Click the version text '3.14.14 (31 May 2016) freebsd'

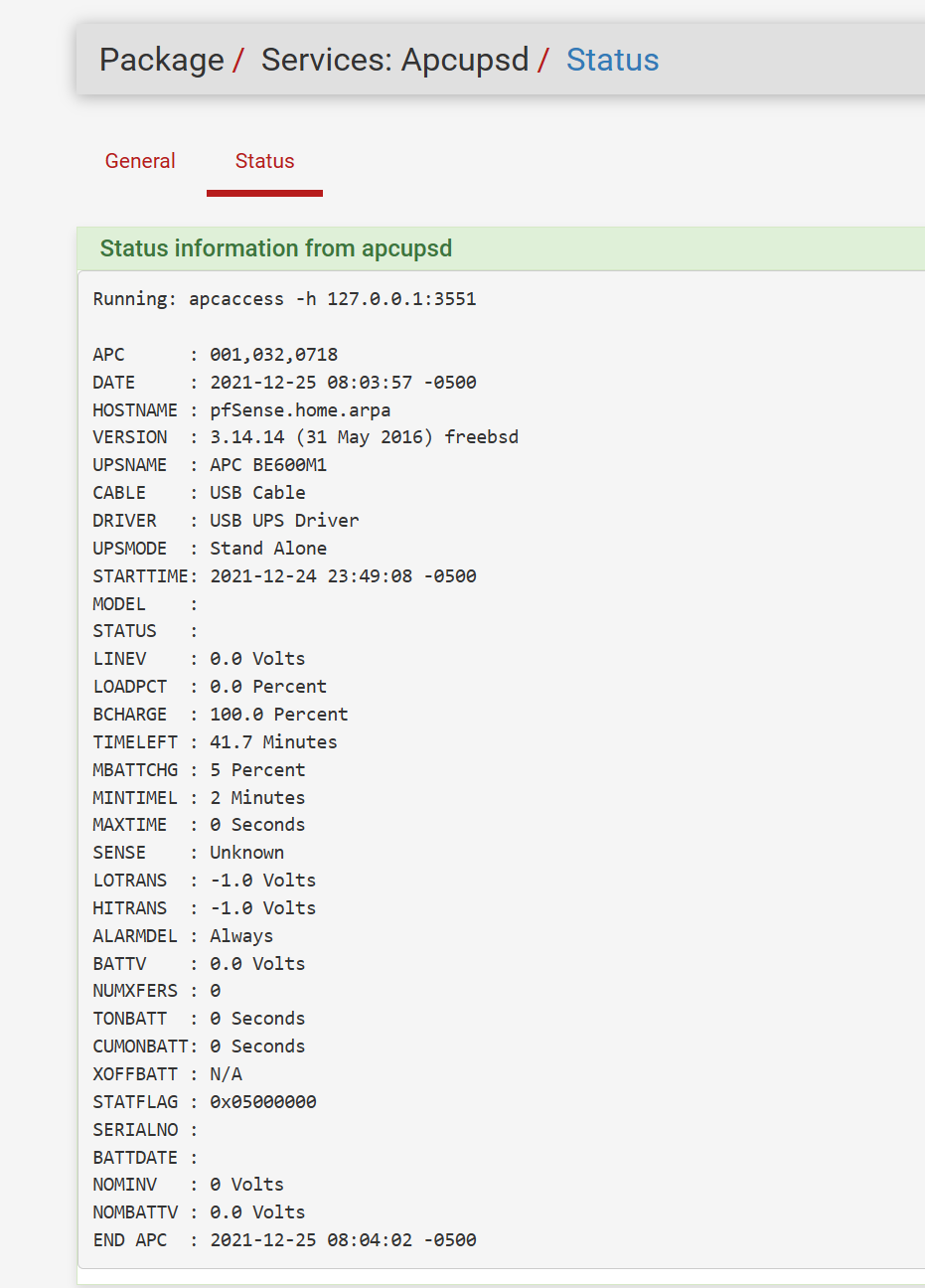[x=365, y=437]
